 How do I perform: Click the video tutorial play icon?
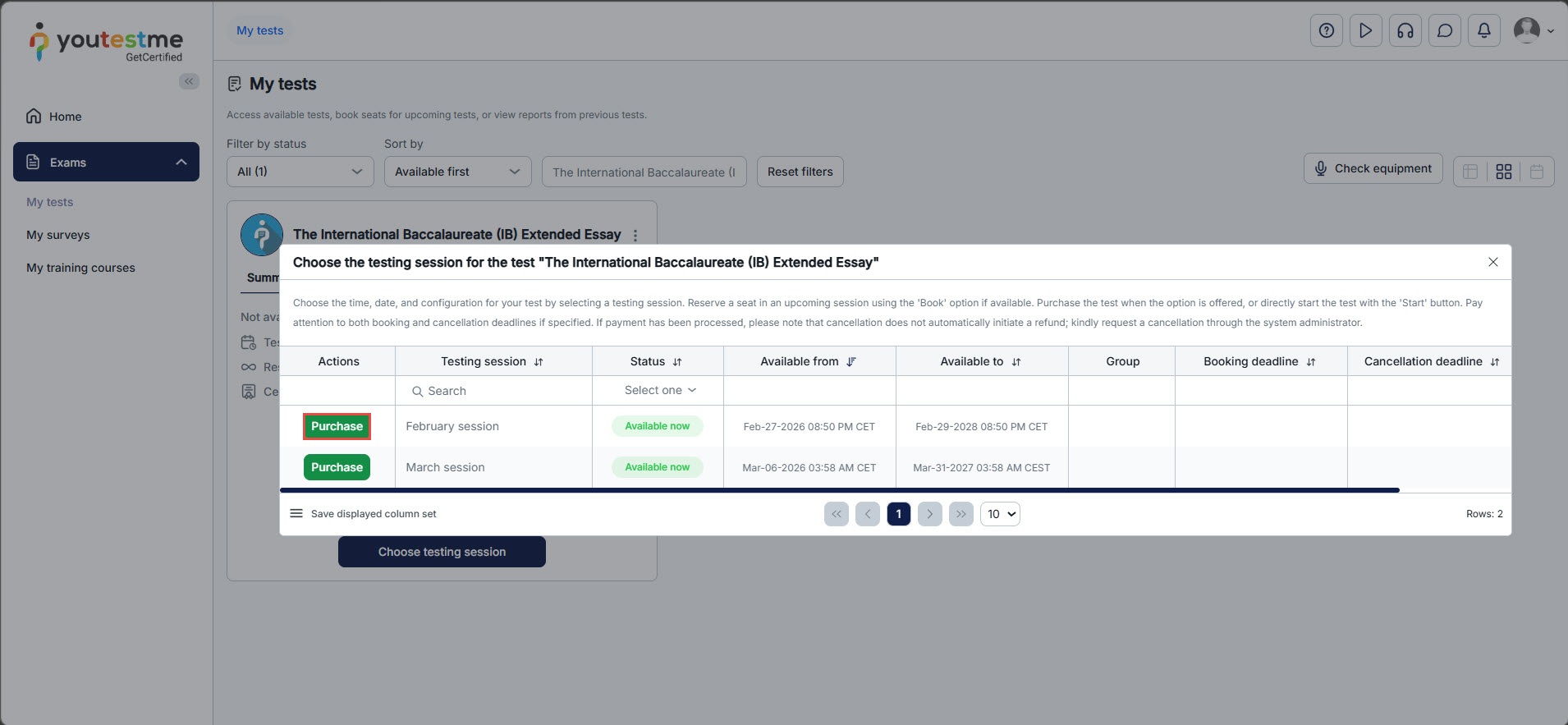coord(1365,31)
